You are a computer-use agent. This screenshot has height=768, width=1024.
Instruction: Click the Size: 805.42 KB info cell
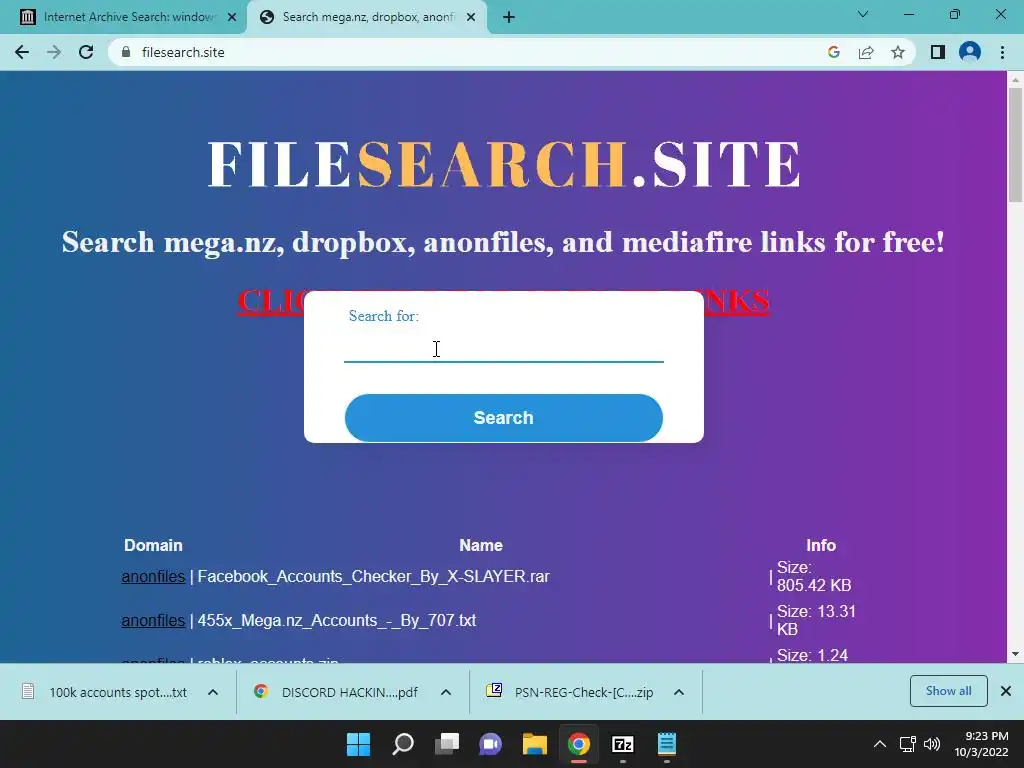pyautogui.click(x=814, y=577)
